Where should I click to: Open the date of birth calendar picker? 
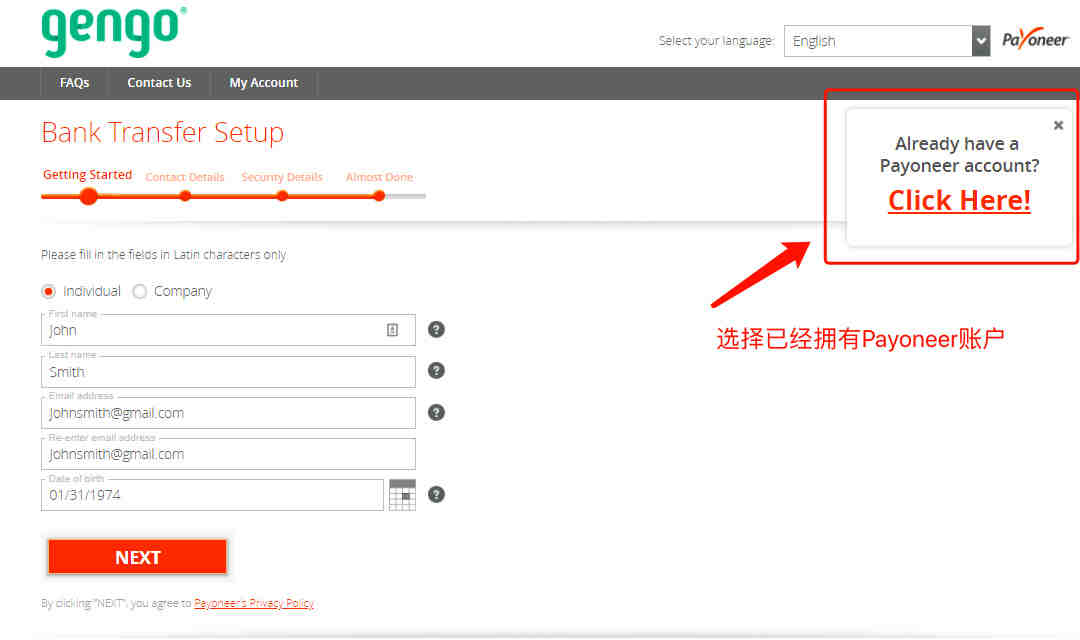402,495
